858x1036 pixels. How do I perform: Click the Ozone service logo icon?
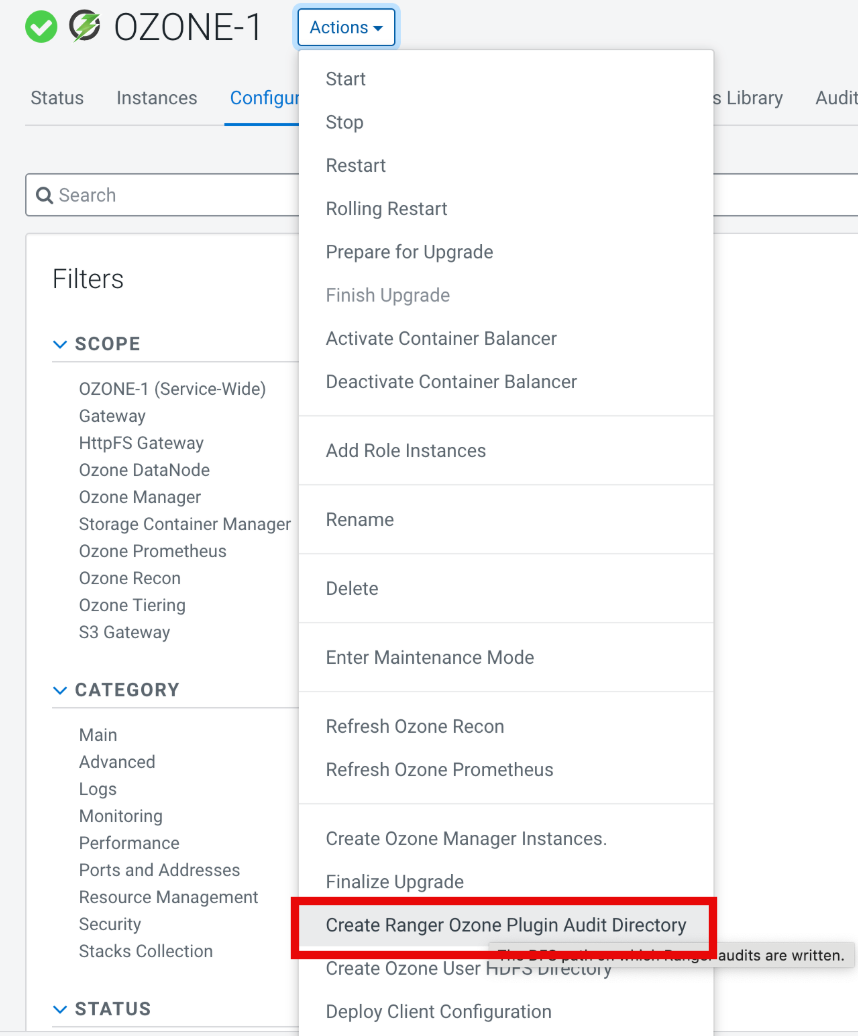click(85, 27)
